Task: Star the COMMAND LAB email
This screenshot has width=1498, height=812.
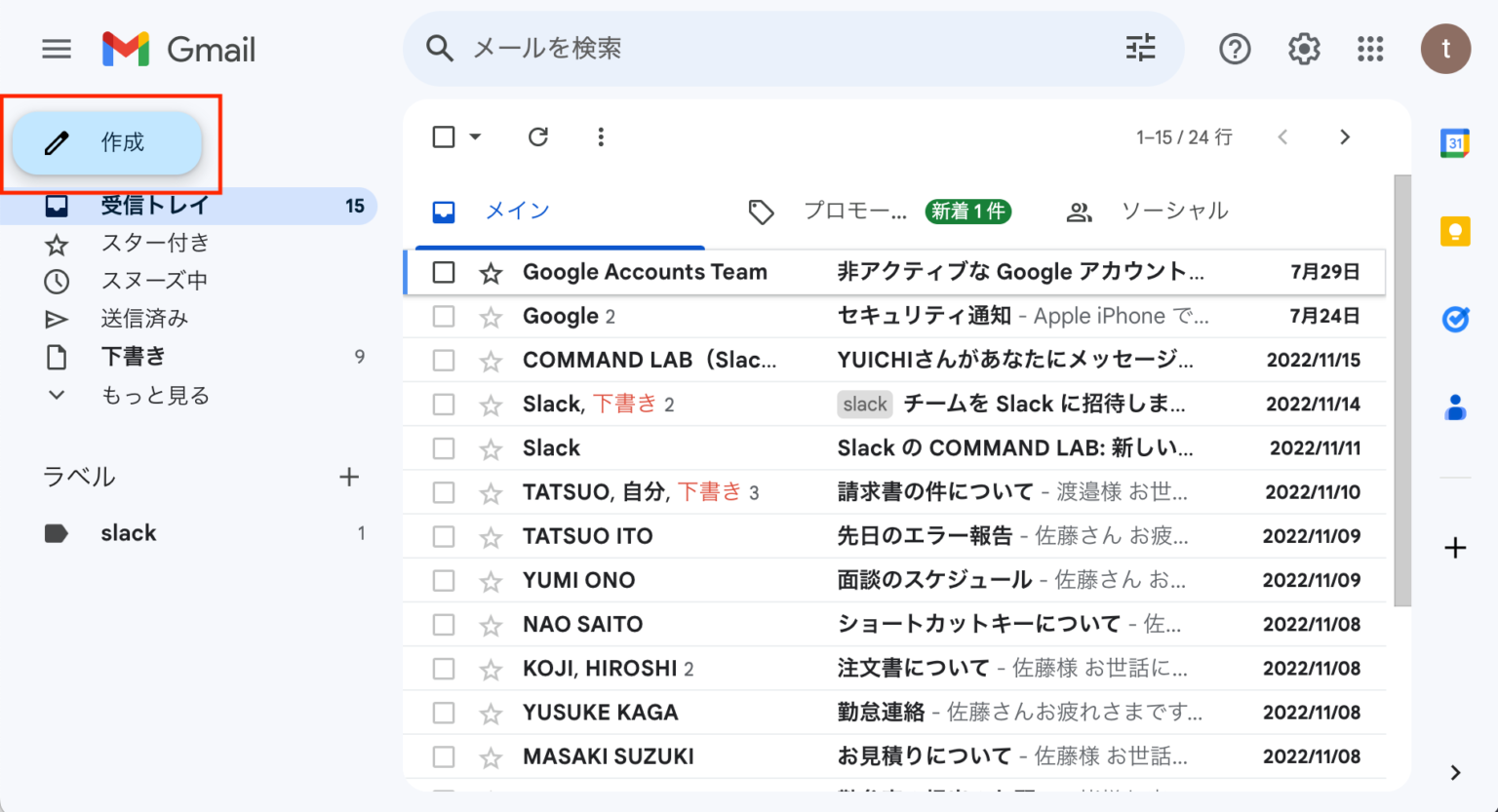Action: pos(491,361)
